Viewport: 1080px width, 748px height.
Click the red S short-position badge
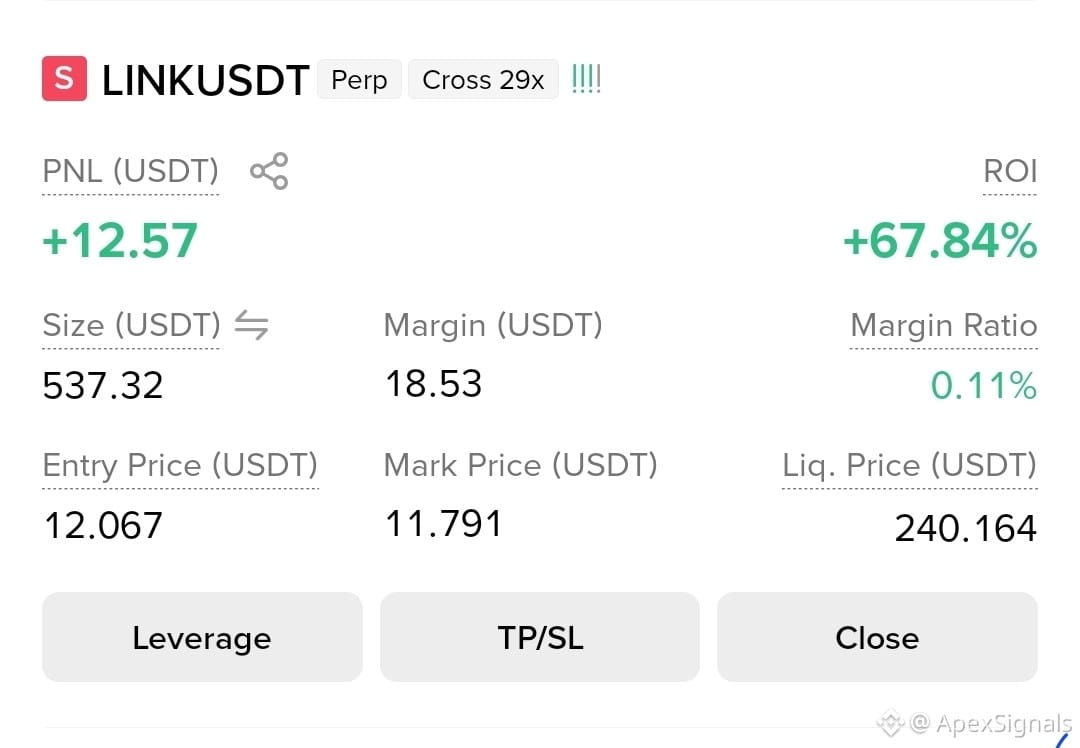(65, 79)
